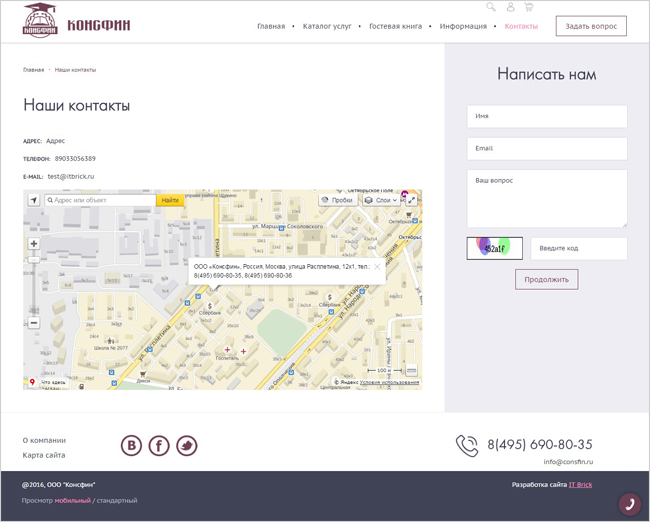The height and width of the screenshot is (522, 650).
Task: Click the info@consfin.ru email link
Action: pyautogui.click(x=568, y=462)
